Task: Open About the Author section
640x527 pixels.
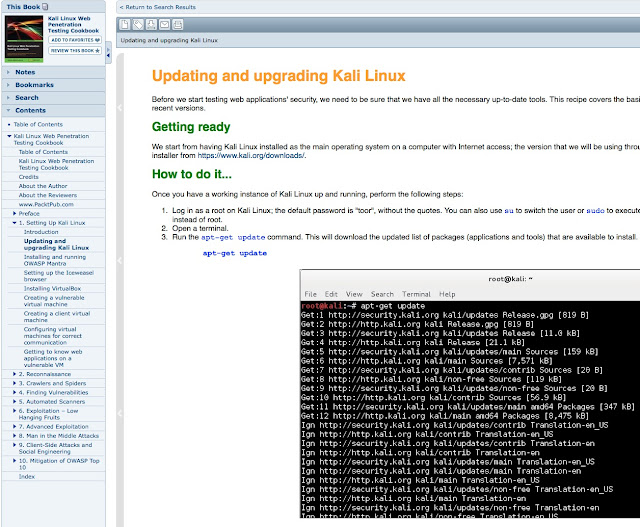Action: coord(43,186)
